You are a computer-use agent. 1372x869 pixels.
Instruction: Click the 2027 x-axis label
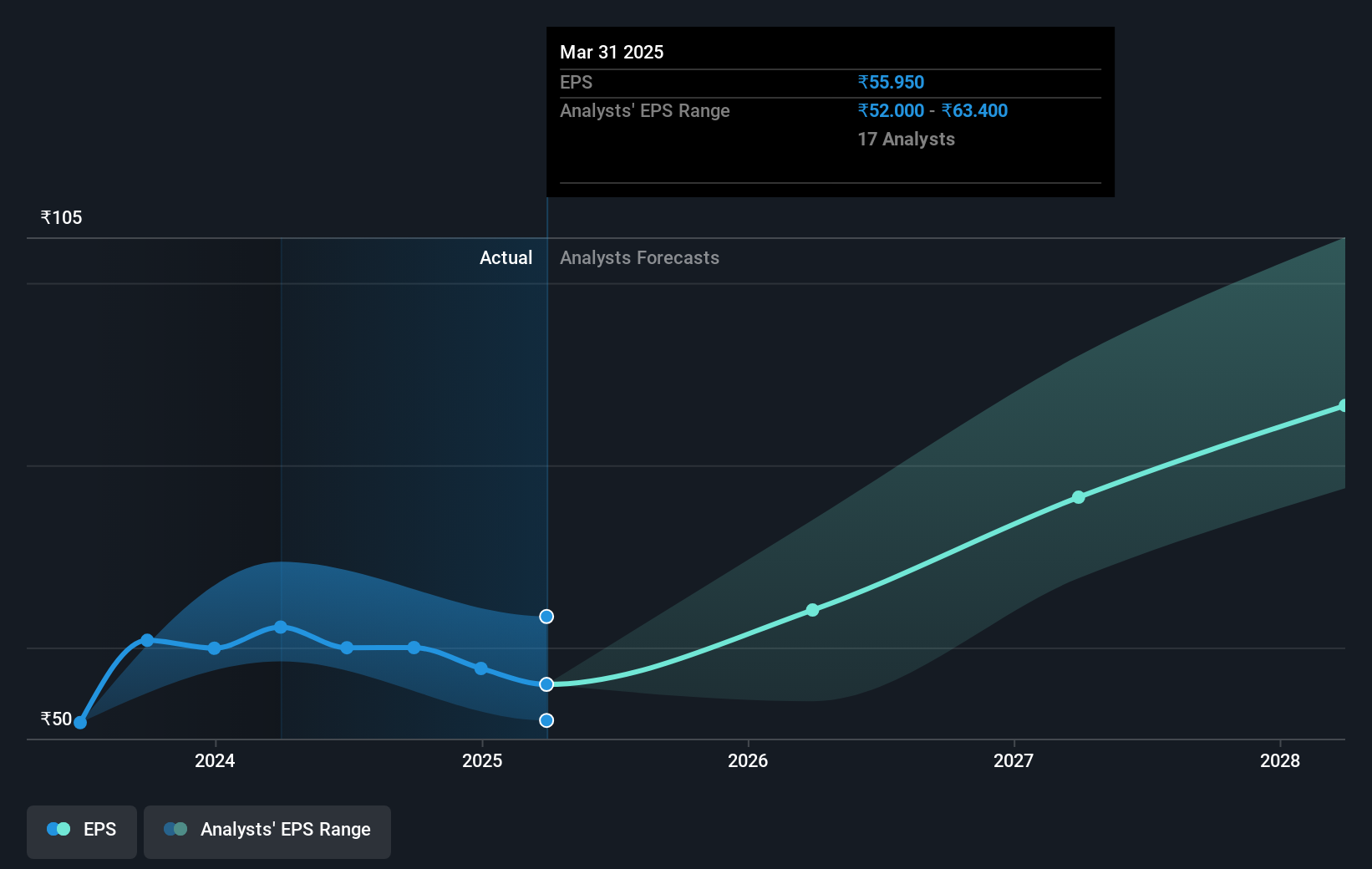point(1014,760)
